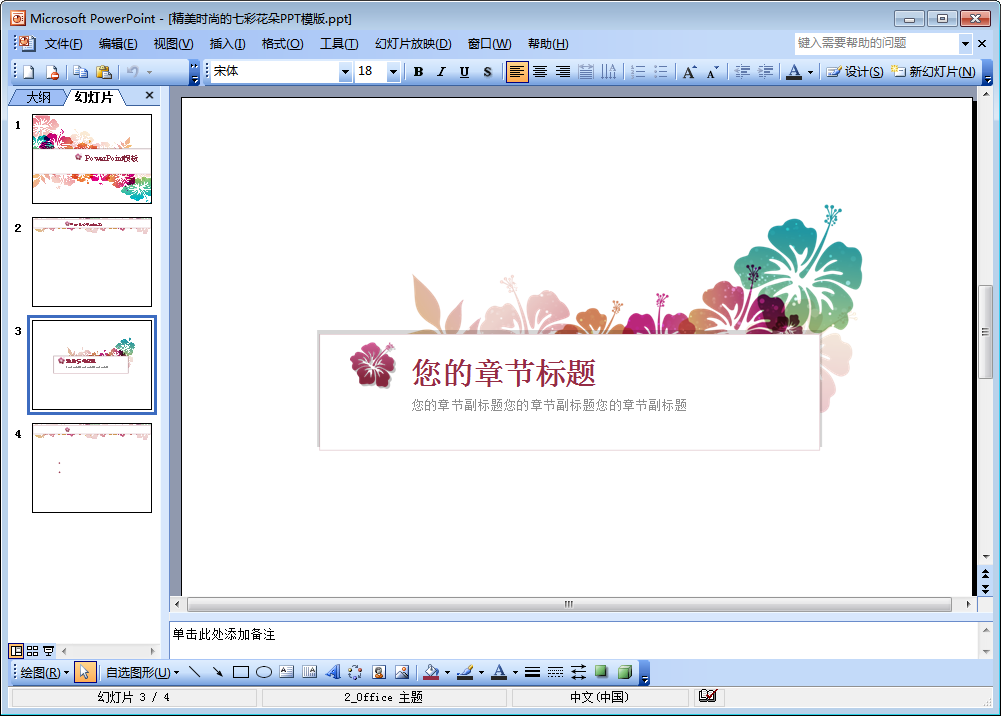Select slide 4 thumbnail in the panel

click(x=91, y=467)
